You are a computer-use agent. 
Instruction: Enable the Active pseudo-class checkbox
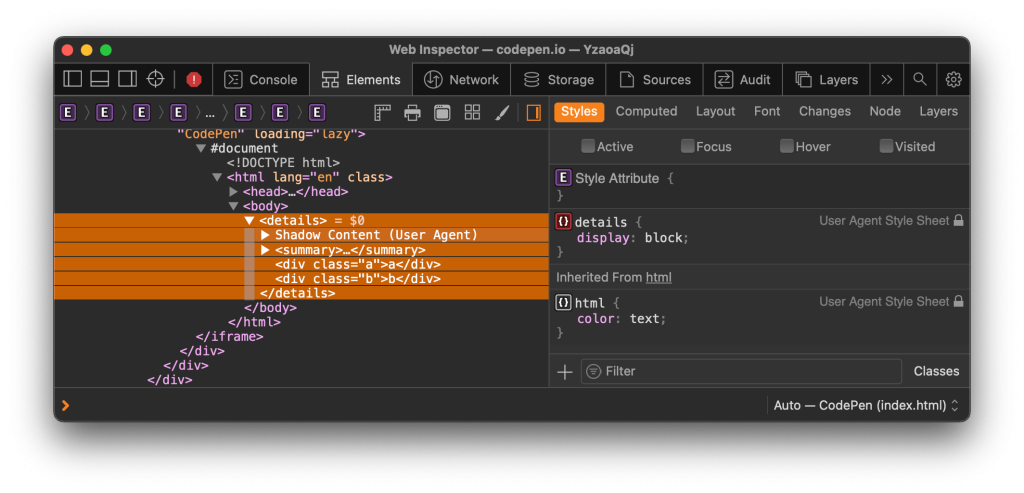(x=588, y=146)
